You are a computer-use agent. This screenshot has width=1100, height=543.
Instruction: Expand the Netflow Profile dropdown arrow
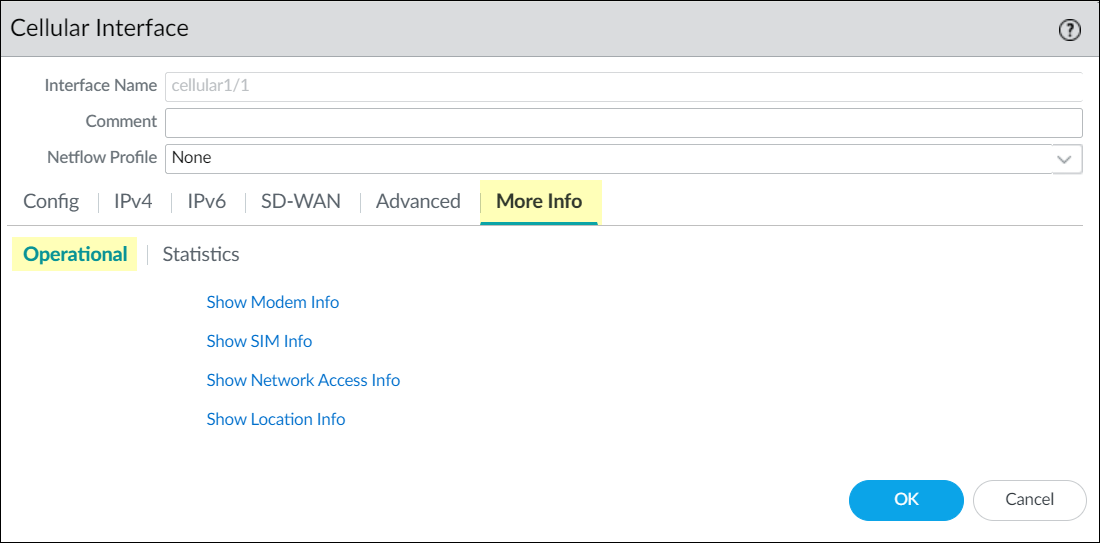coord(1065,158)
